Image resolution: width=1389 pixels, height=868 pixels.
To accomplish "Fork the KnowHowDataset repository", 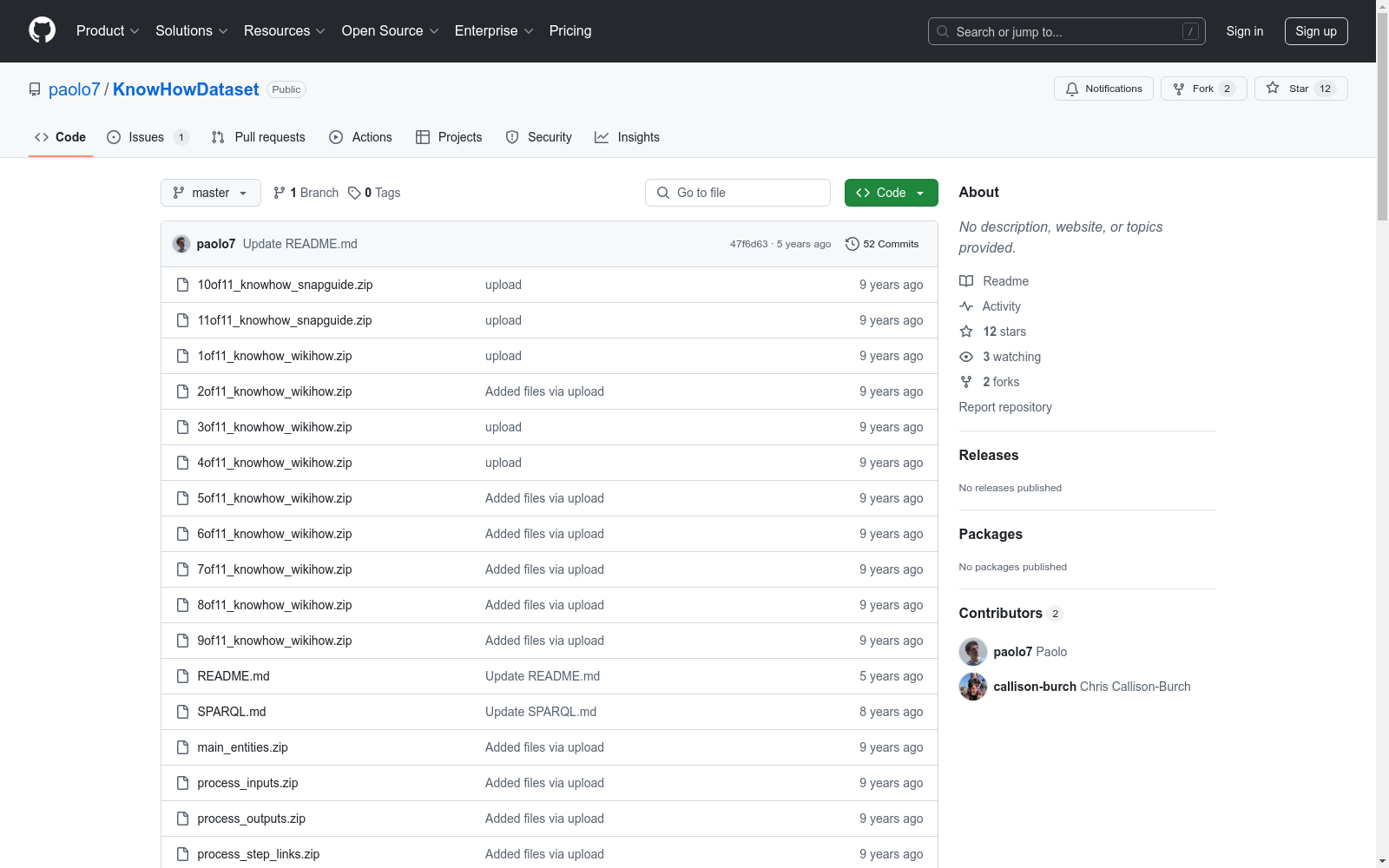I will (1203, 89).
